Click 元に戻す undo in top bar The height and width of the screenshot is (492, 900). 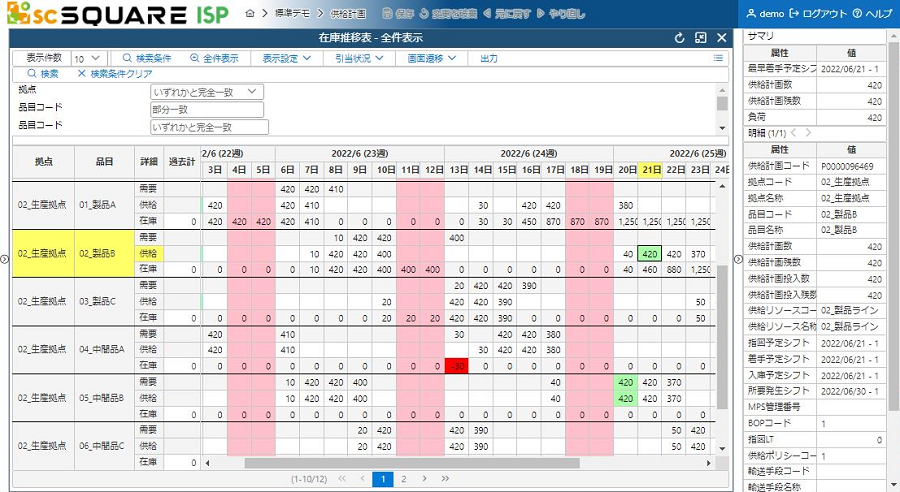(x=487, y=14)
